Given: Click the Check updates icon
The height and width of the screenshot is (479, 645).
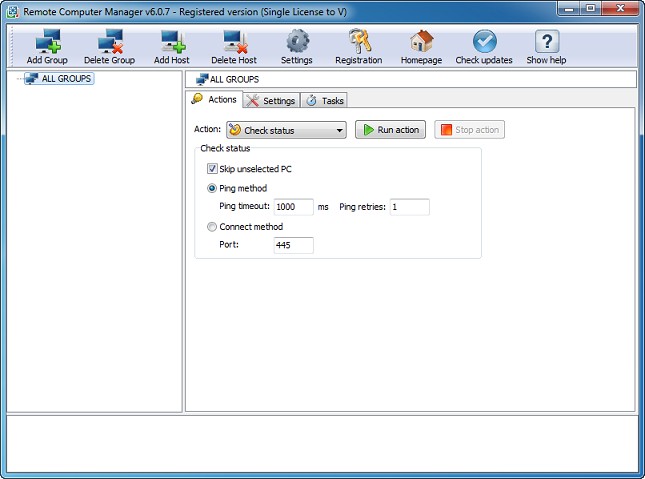Looking at the screenshot, I should pyautogui.click(x=484, y=47).
